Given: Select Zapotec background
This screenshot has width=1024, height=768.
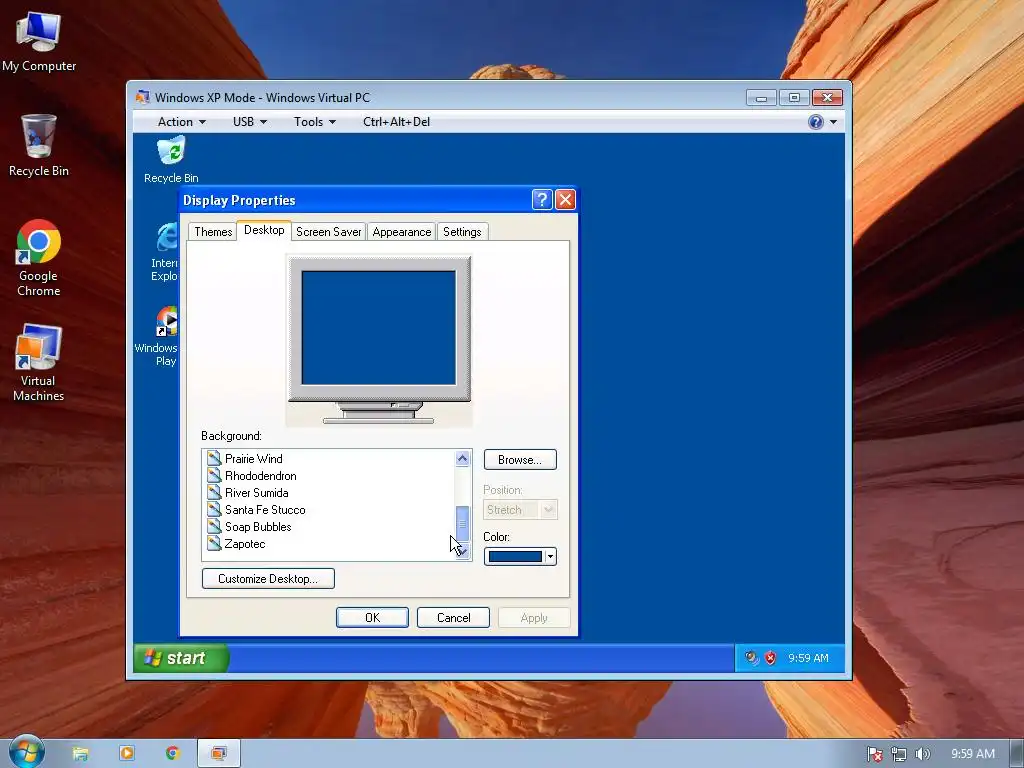Looking at the screenshot, I should [x=236, y=543].
